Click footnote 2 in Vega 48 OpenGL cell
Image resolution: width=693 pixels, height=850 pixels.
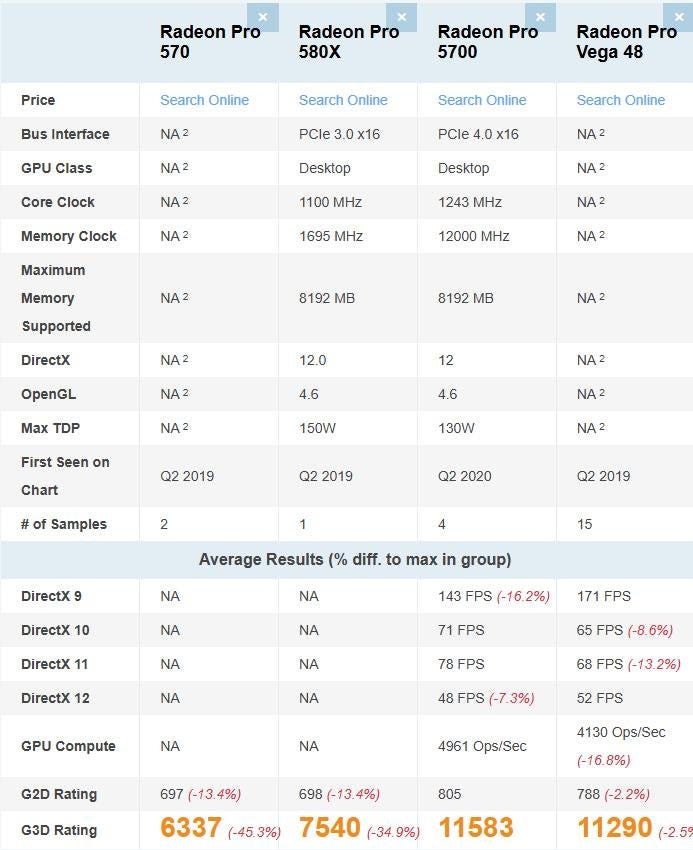(x=601, y=392)
